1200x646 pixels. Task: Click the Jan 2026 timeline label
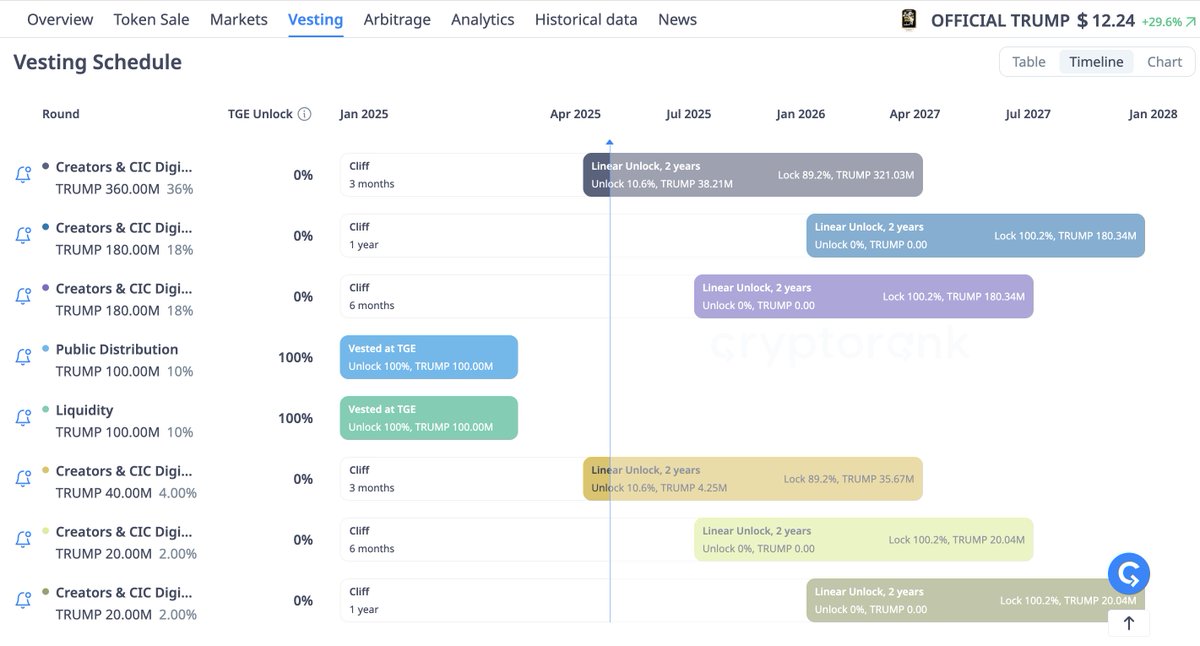(800, 114)
